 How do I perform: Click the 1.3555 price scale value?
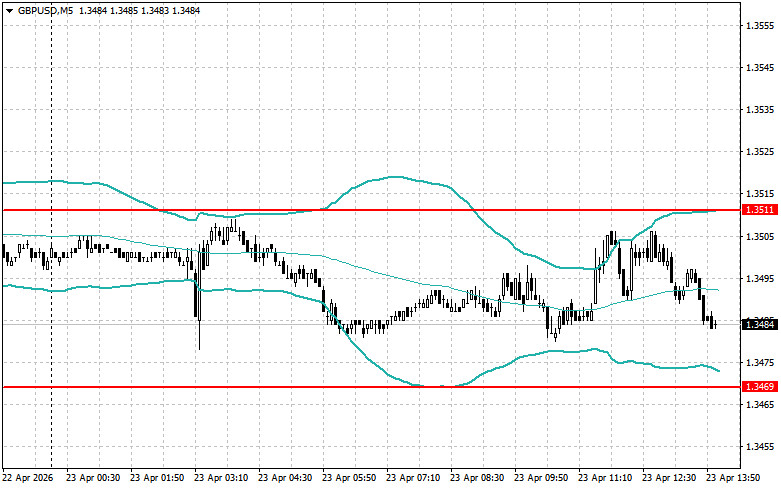[x=760, y=25]
